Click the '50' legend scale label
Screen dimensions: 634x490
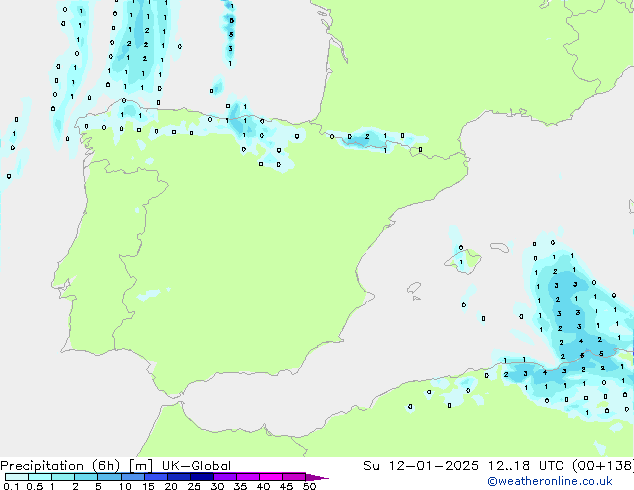[x=310, y=486]
